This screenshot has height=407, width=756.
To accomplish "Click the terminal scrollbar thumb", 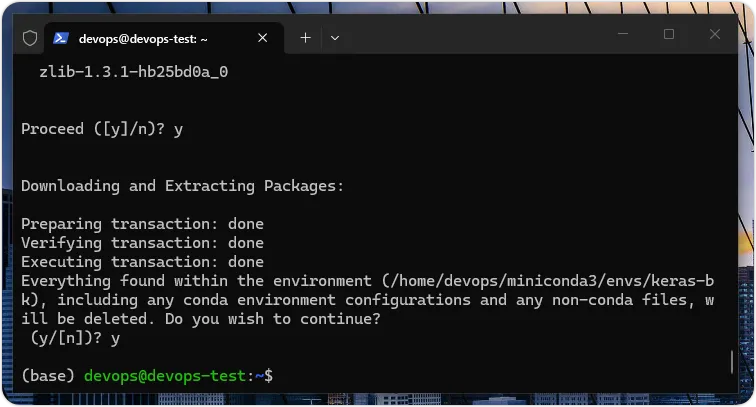I will [733, 360].
